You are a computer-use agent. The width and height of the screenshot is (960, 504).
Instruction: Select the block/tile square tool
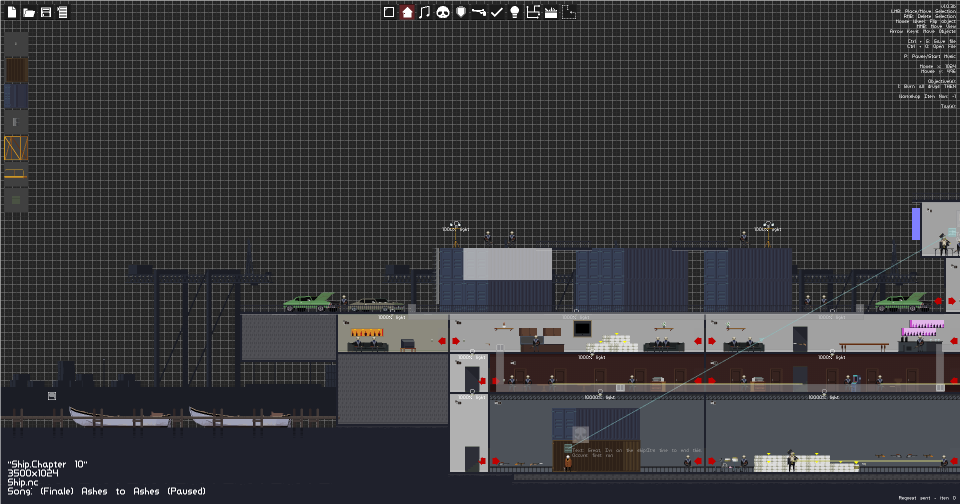389,12
